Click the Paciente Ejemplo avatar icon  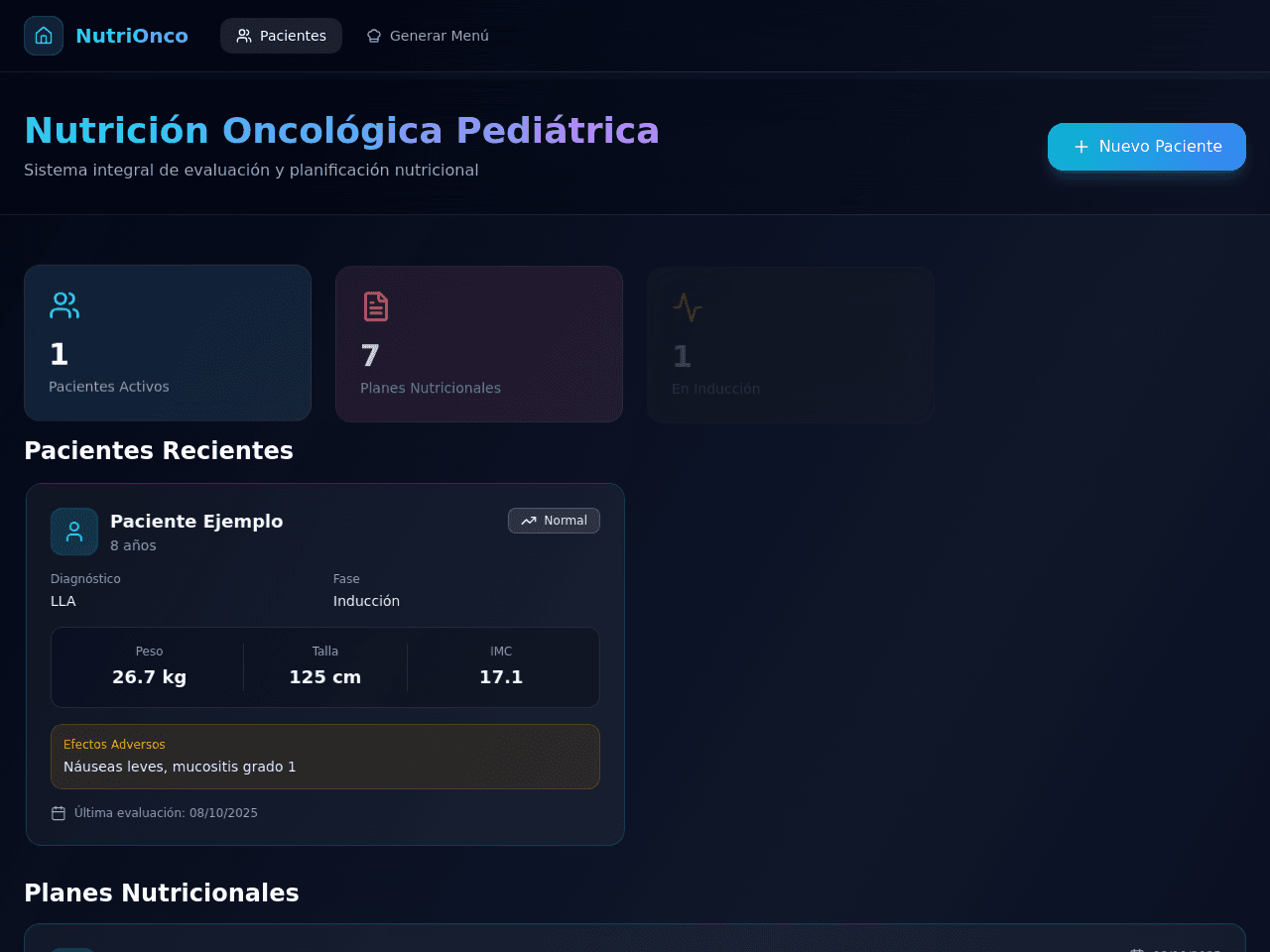[x=74, y=532]
